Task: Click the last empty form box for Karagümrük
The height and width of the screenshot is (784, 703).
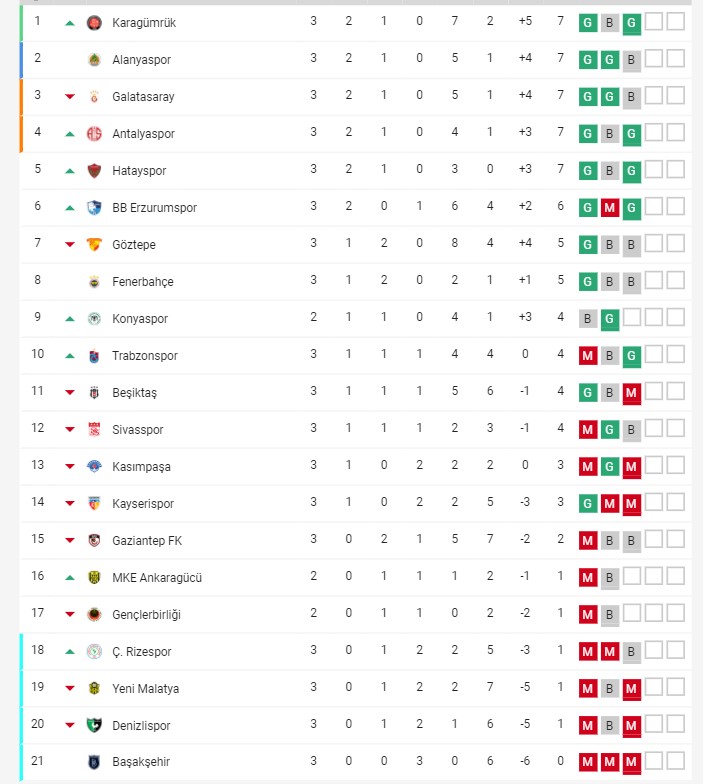Action: [675, 22]
